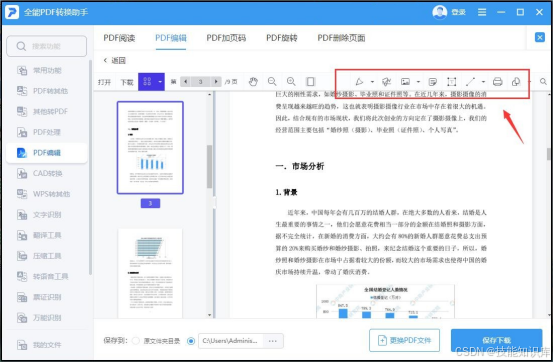This screenshot has width=554, height=363.
Task: Select the custom path radio button
Action: point(191,341)
